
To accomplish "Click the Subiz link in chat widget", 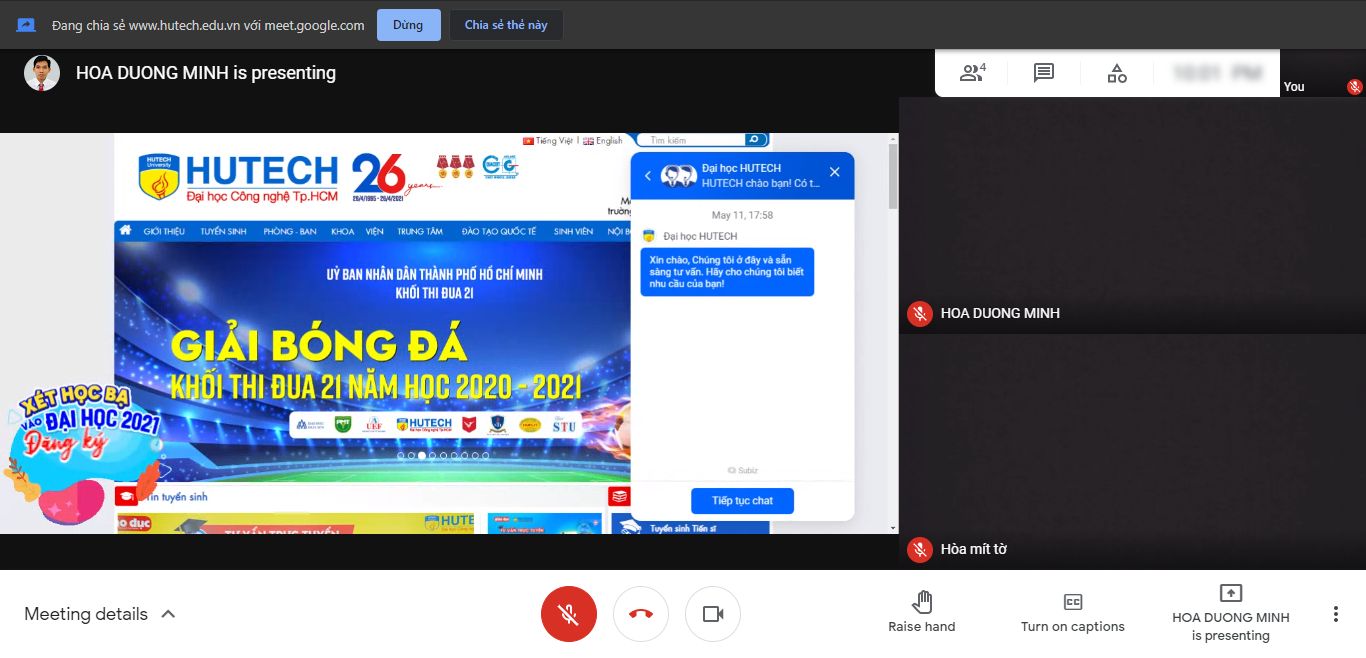I will pos(743,470).
